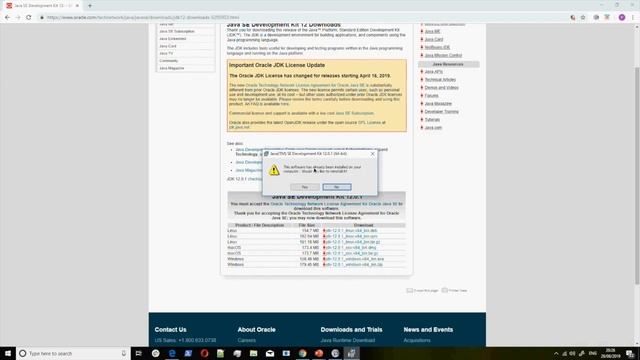Image resolution: width=640 pixels, height=360 pixels.
Task: Click the yellow warning icon in dialog
Action: (274, 170)
